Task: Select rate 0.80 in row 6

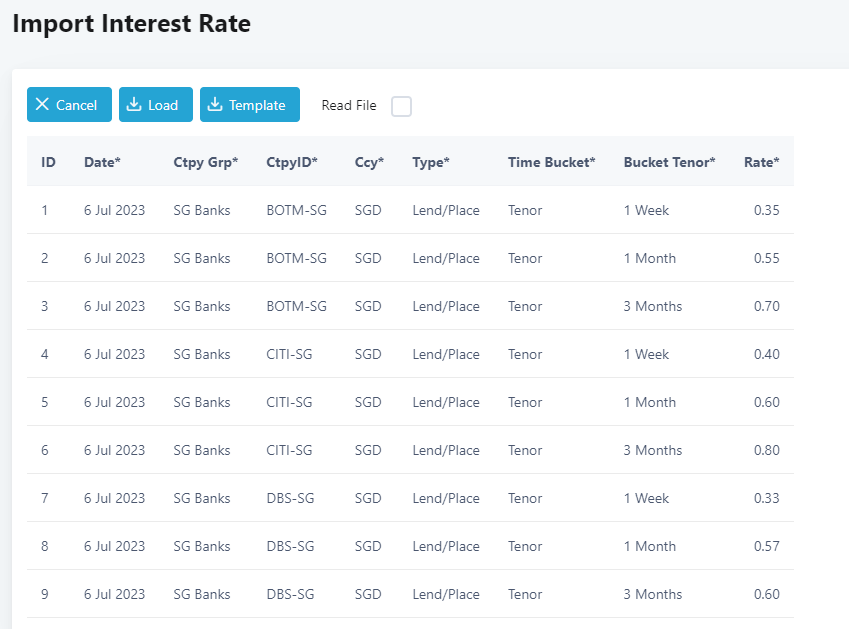Action: [x=766, y=450]
